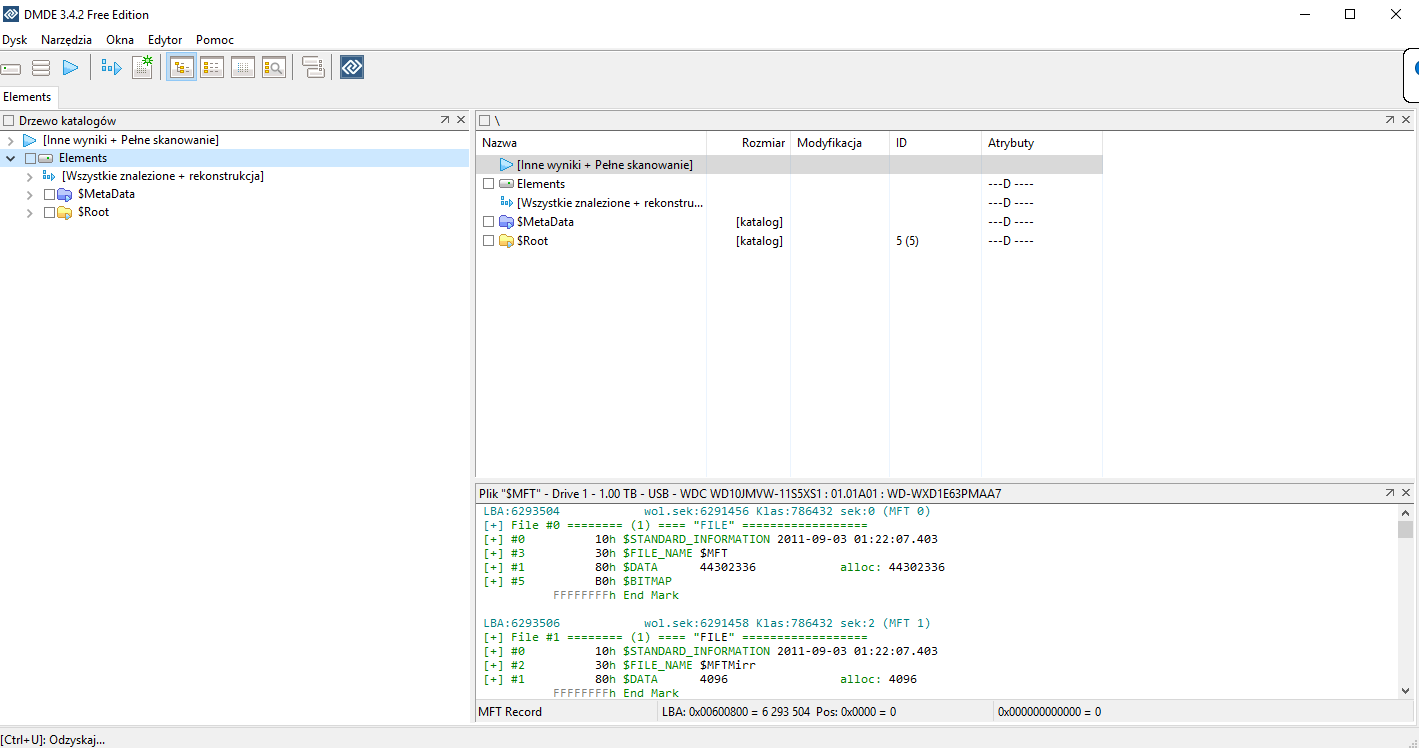Sort by the Nazwa column header

[x=591, y=143]
